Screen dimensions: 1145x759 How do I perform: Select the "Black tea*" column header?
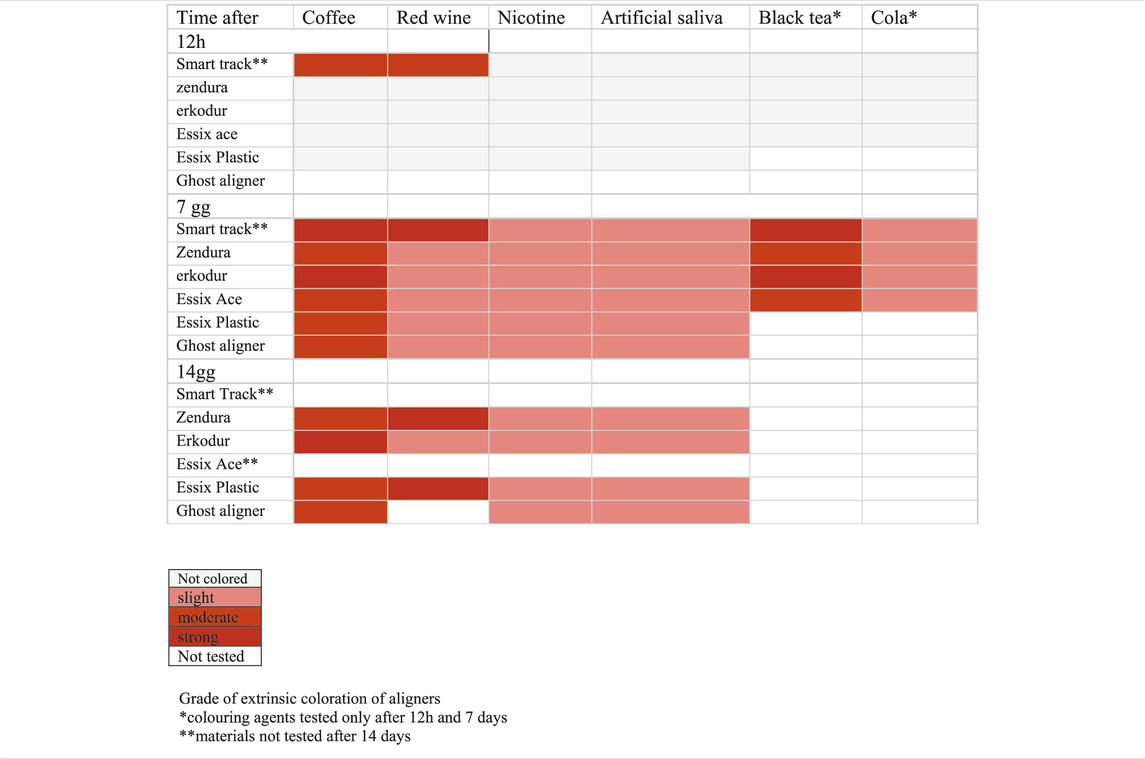click(800, 18)
